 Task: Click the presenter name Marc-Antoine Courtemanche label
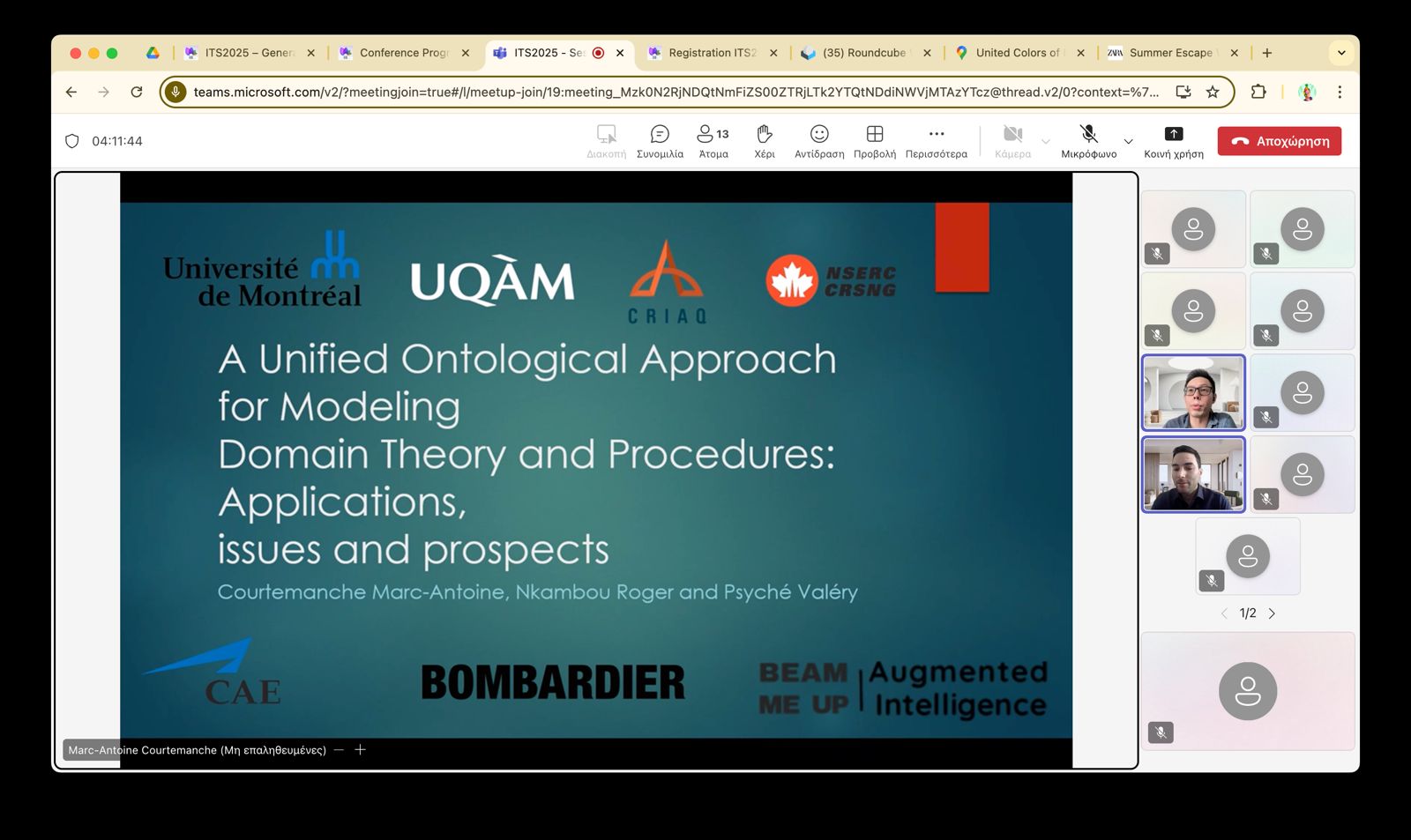pyautogui.click(x=197, y=750)
